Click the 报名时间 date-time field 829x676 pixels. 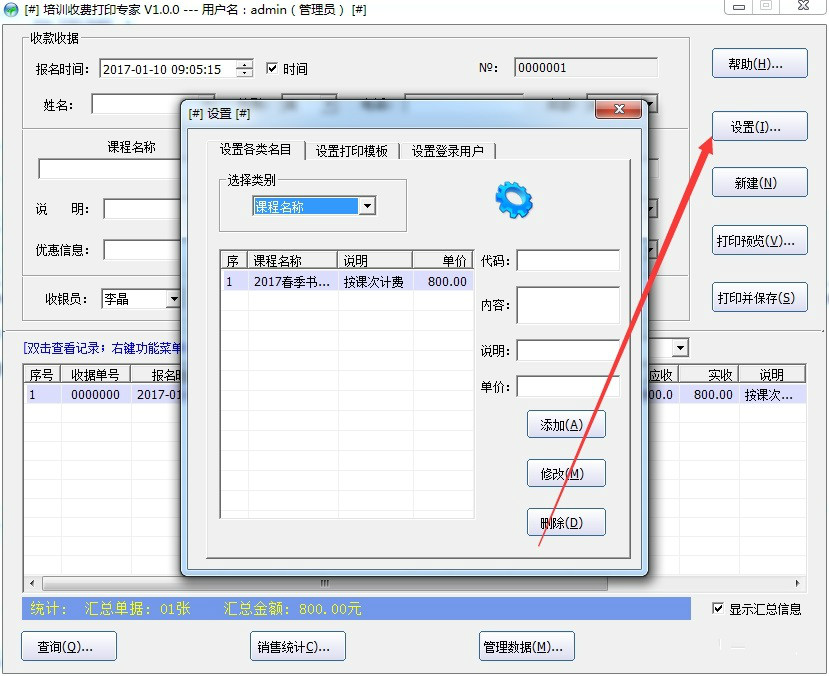pos(168,69)
